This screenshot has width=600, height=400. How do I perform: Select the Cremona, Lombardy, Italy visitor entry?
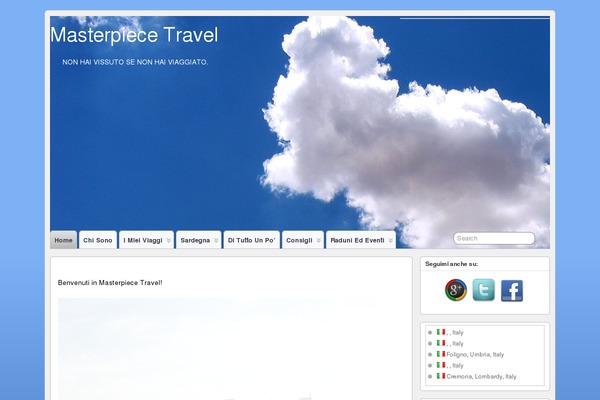click(481, 376)
